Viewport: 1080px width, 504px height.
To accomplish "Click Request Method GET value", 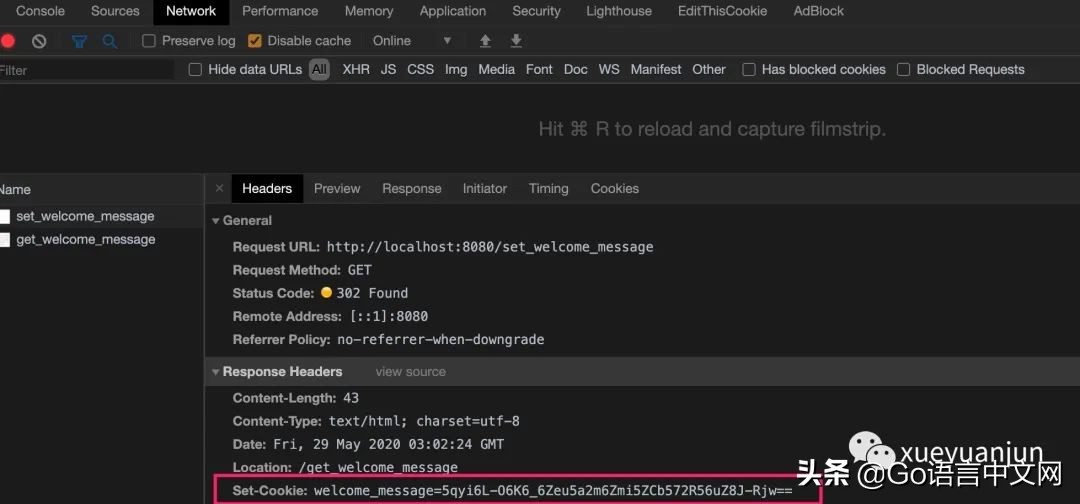I will pyautogui.click(x=360, y=270).
